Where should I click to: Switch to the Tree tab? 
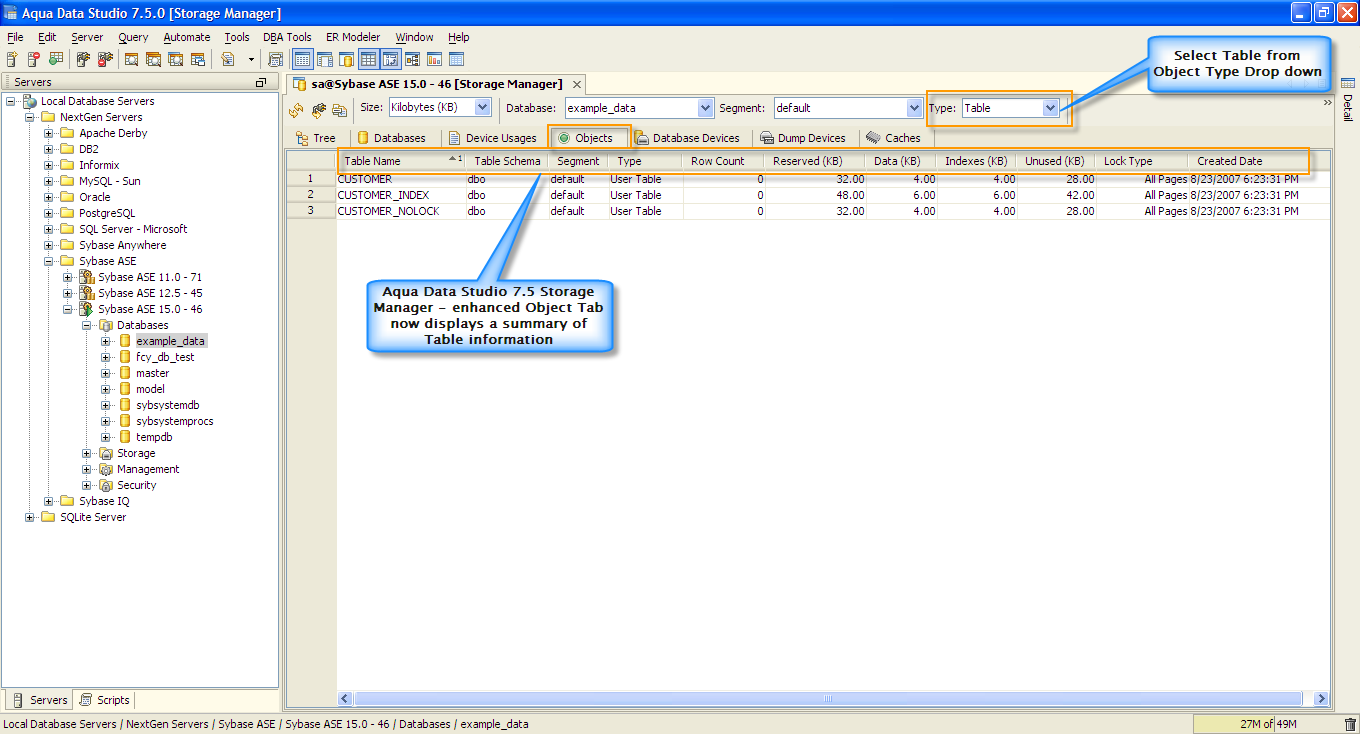[x=315, y=138]
